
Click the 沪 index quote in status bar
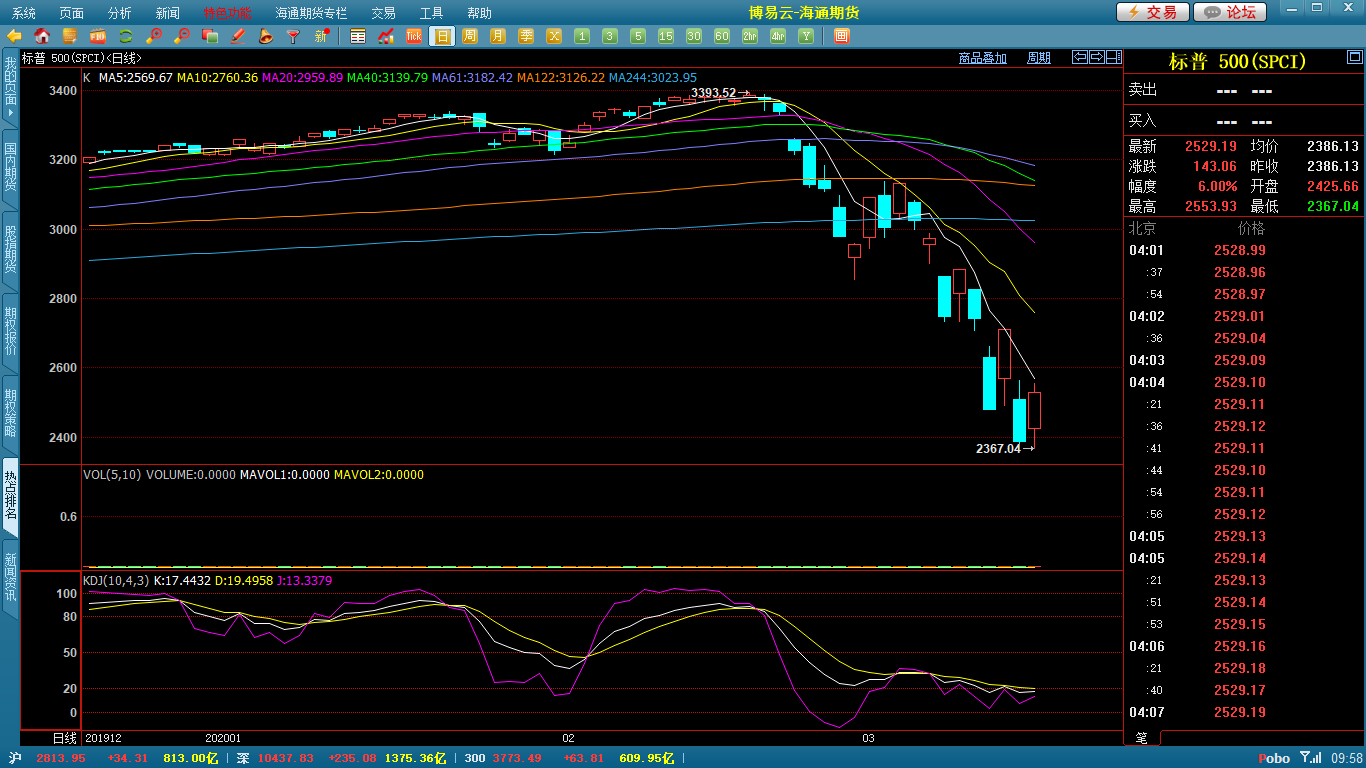[112, 758]
